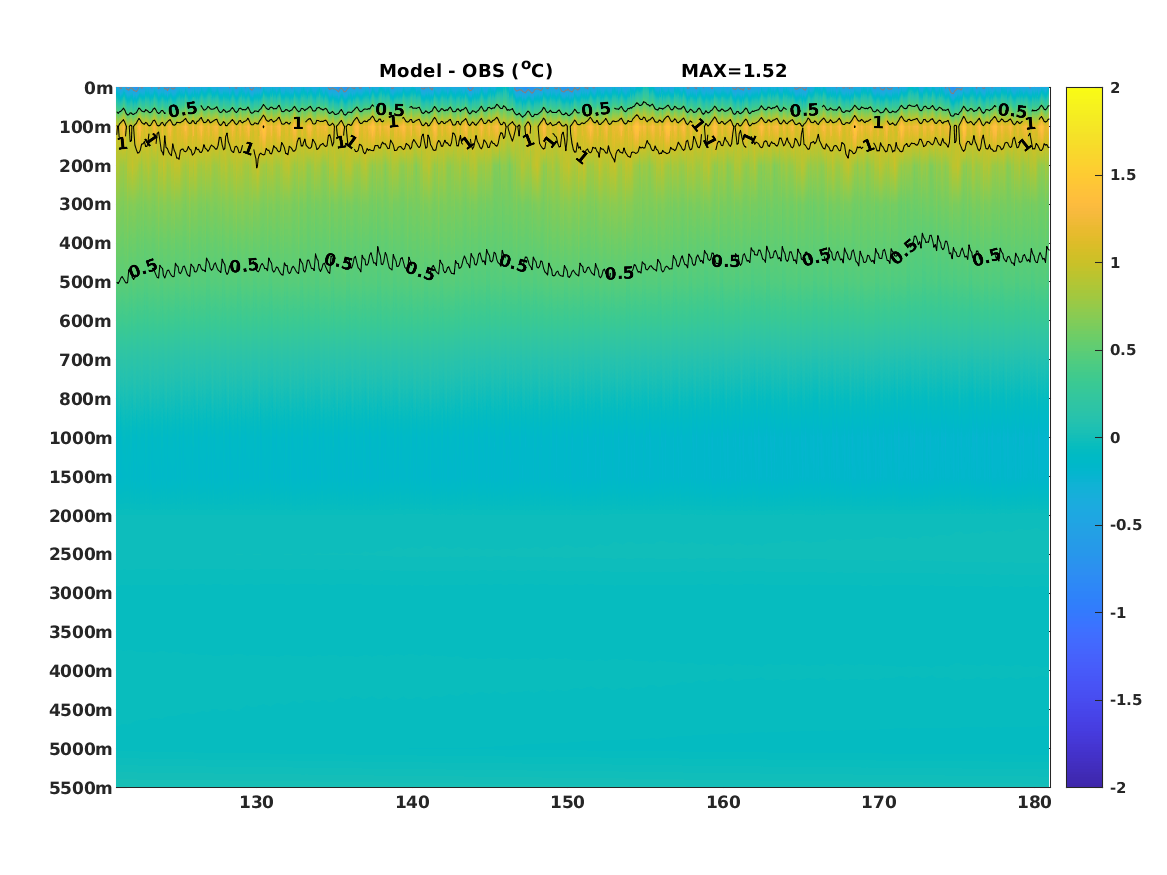1167x875 pixels.
Task: Click the '500m' depth axis label
Action: coord(86,283)
